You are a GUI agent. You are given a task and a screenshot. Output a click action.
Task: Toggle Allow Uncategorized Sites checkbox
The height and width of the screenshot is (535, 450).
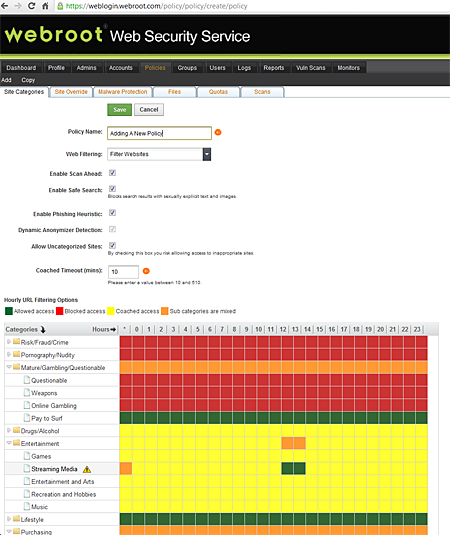point(112,245)
